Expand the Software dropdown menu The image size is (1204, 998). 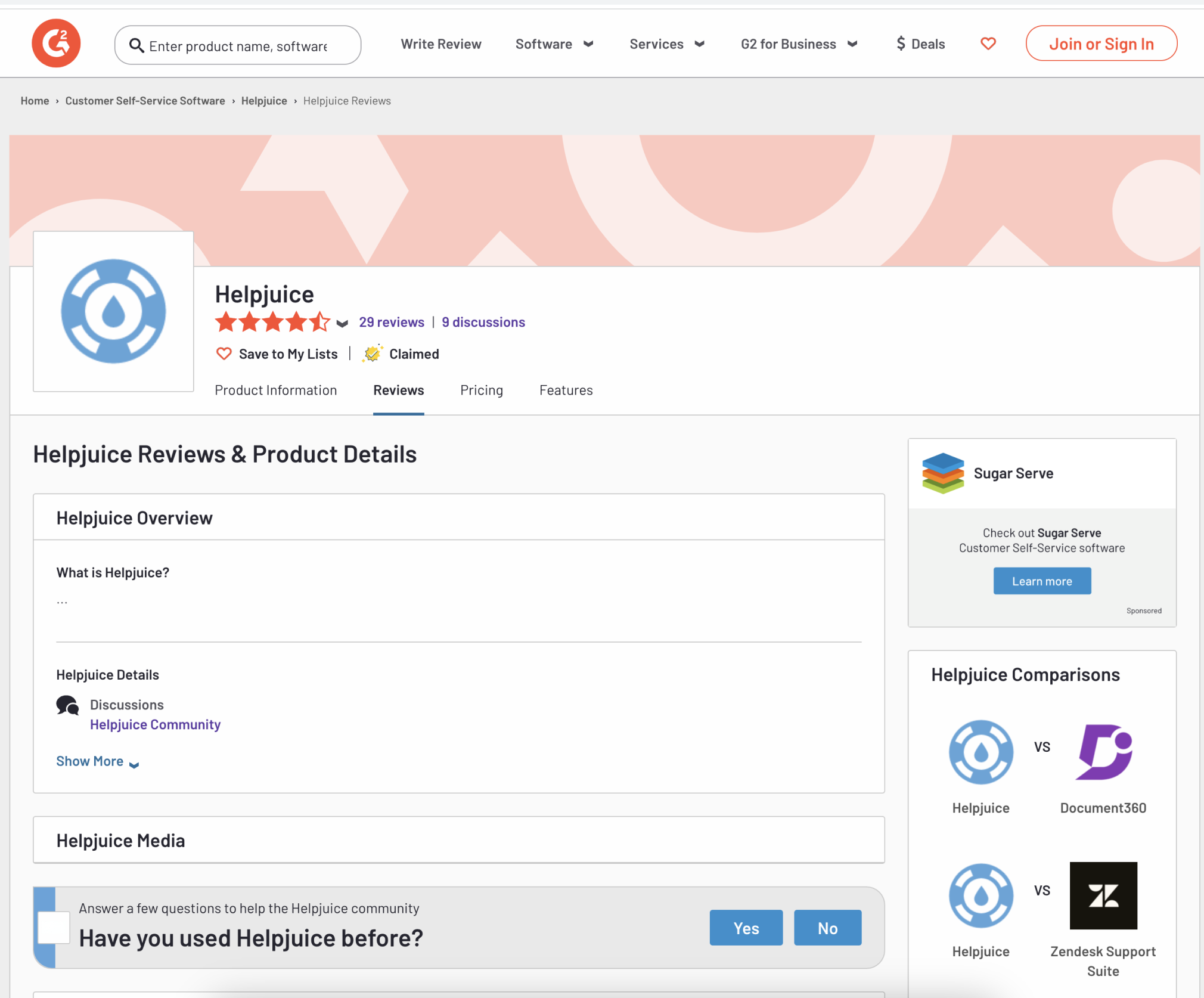tap(554, 44)
